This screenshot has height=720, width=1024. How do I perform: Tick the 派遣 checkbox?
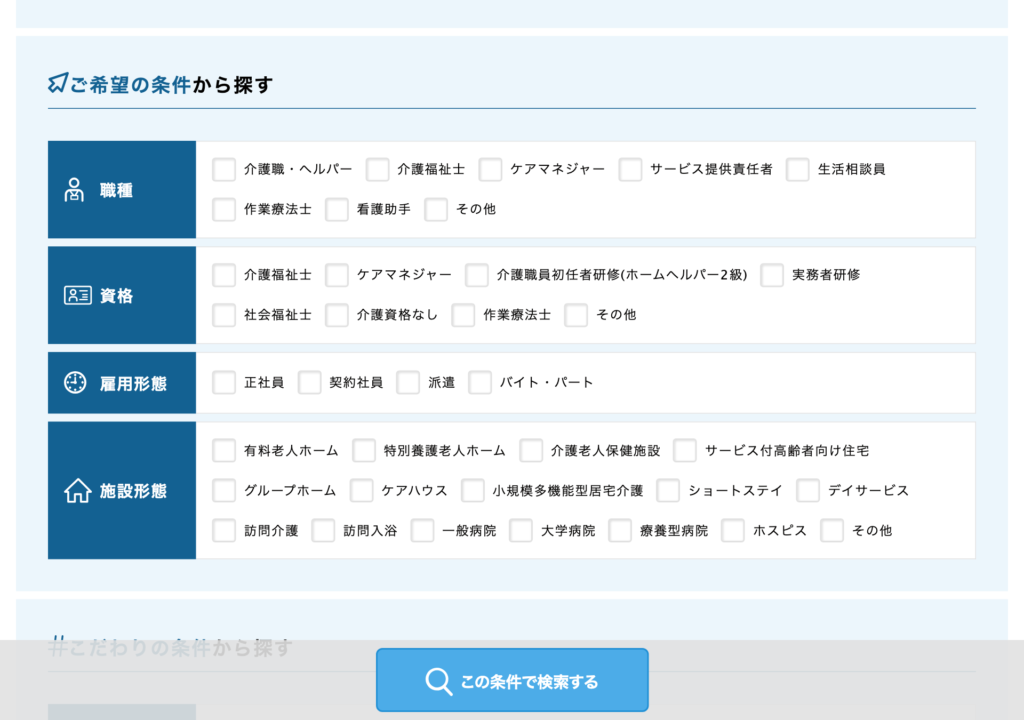[x=408, y=383]
